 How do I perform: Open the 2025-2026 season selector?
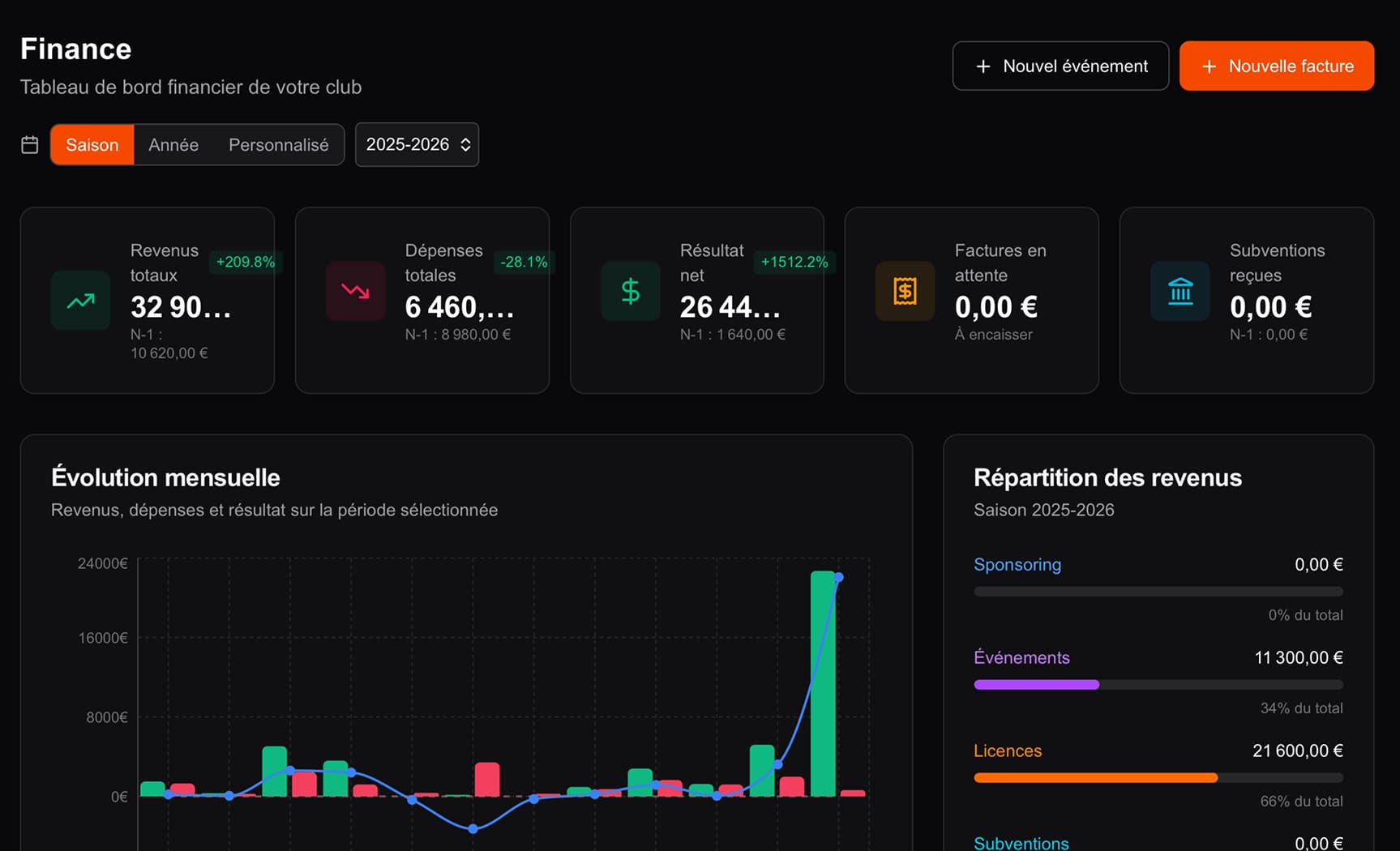pyautogui.click(x=417, y=144)
